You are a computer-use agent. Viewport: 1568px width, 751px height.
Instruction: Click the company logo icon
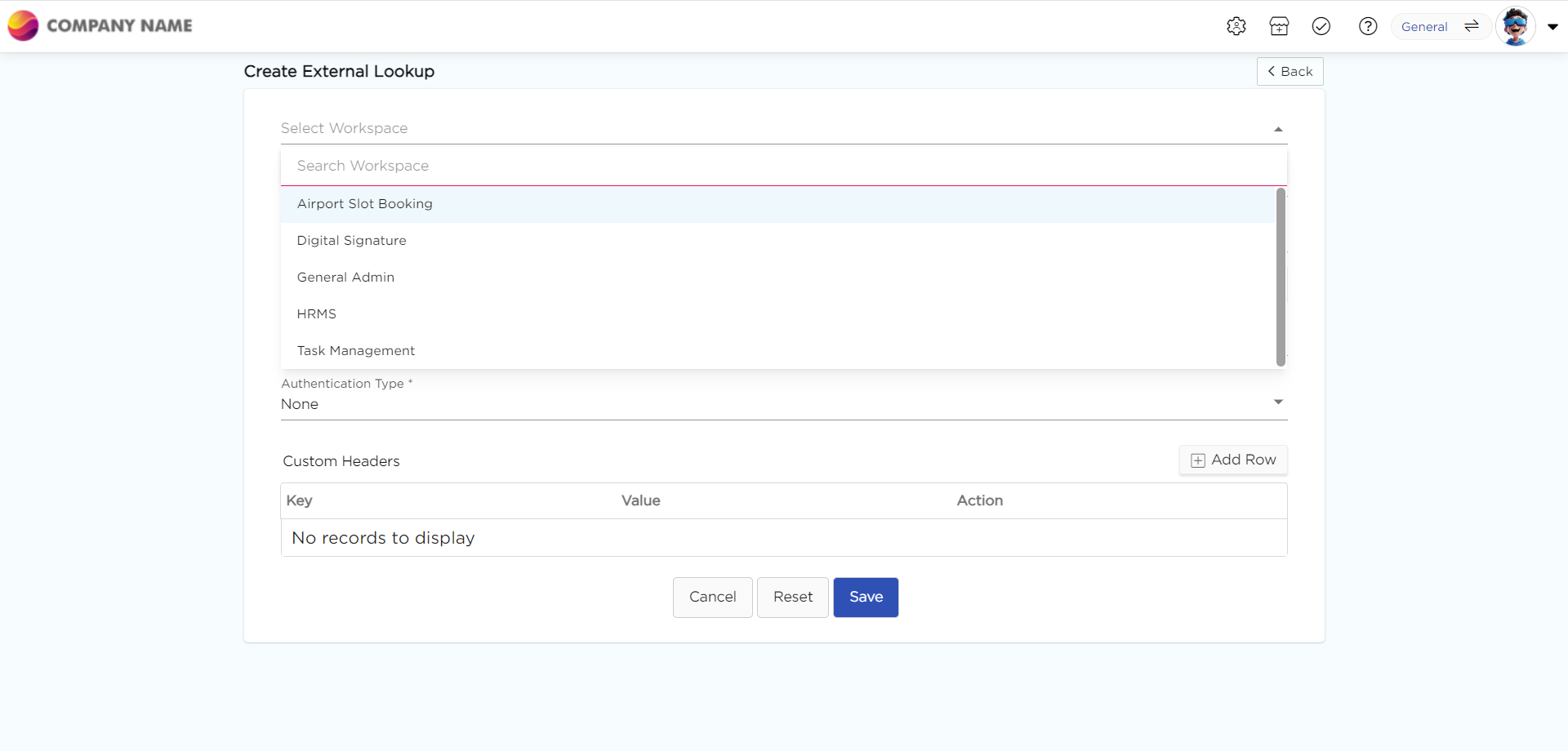(x=23, y=26)
